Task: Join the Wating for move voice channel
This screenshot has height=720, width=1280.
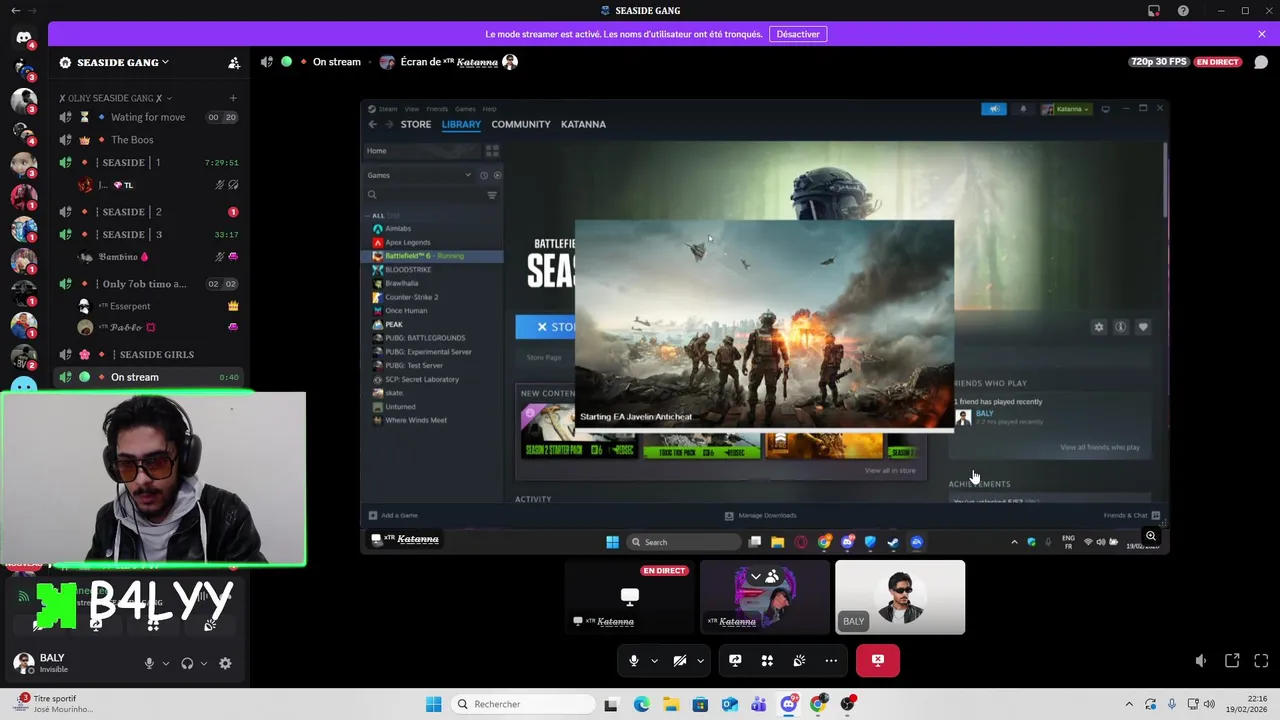Action: click(148, 117)
